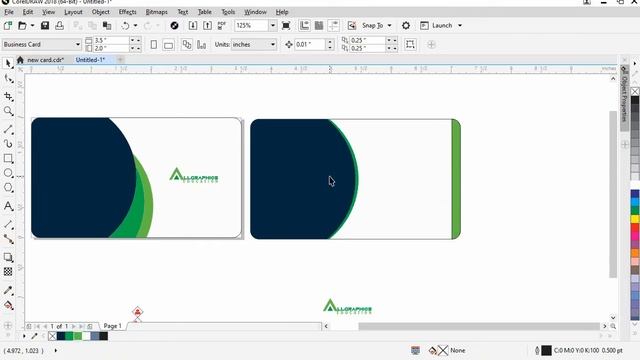Toggle the current page layout button
Viewport: 640px width, 360px height.
coord(201,44)
